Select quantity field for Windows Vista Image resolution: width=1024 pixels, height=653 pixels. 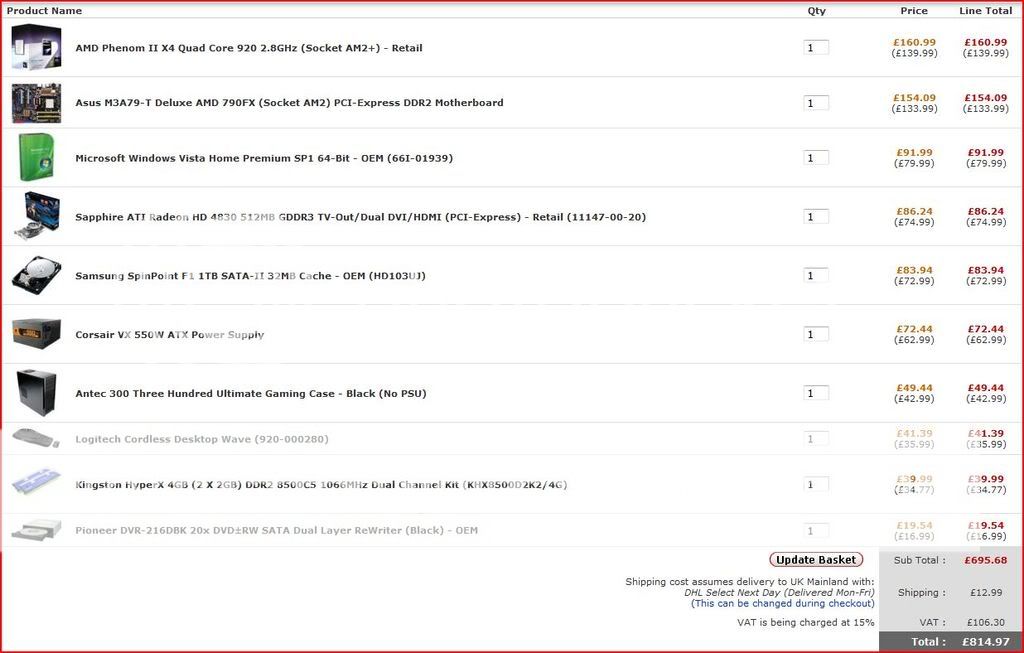[816, 158]
